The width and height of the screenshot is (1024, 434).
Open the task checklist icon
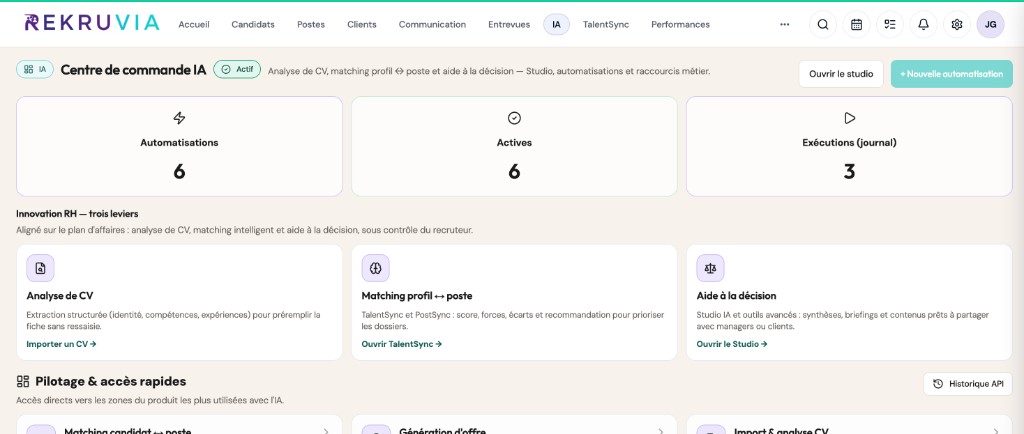pos(889,25)
